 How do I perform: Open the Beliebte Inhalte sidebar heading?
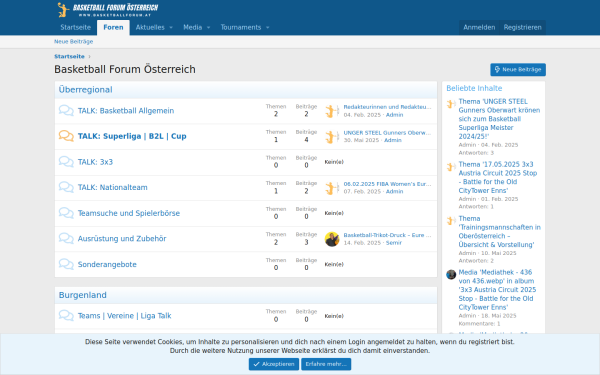point(474,88)
